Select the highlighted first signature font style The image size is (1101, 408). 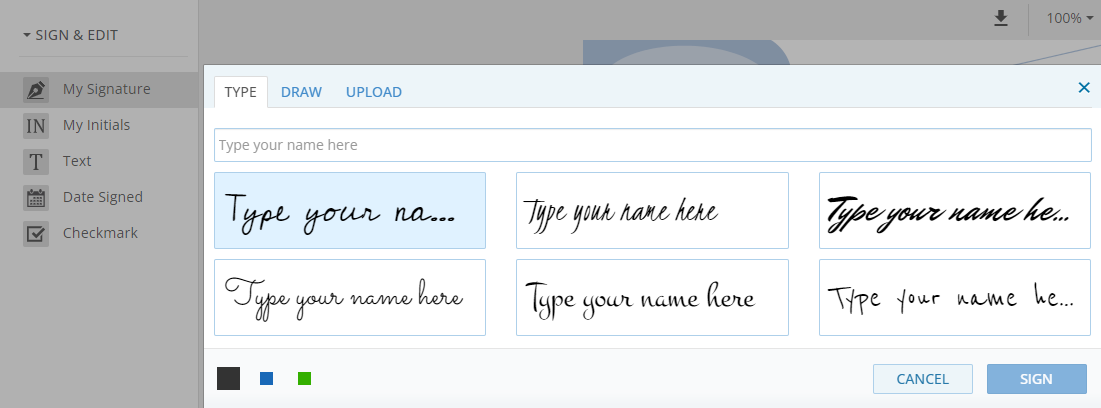pyautogui.click(x=350, y=210)
